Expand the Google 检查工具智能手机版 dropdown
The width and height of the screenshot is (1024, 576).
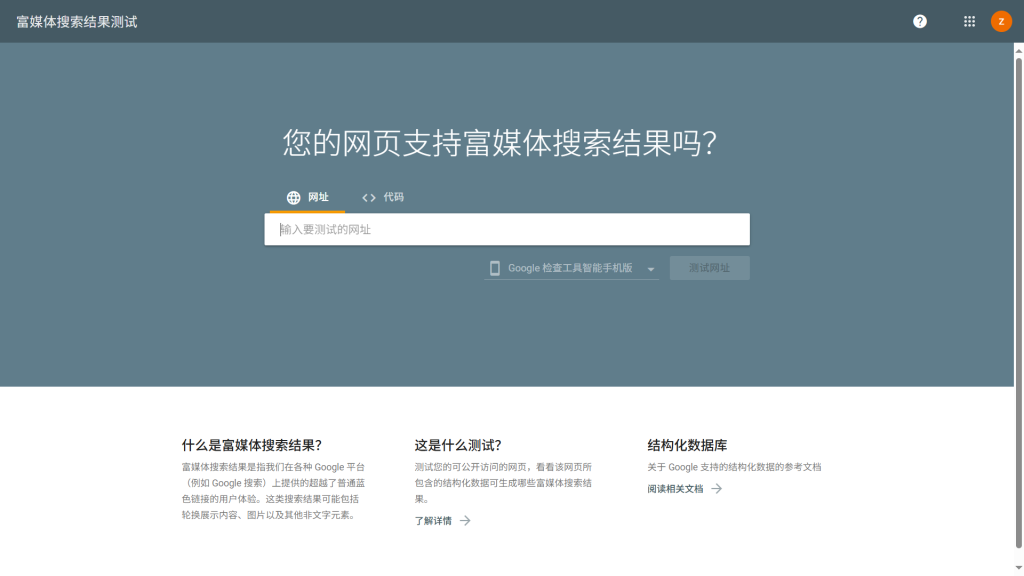tap(571, 268)
